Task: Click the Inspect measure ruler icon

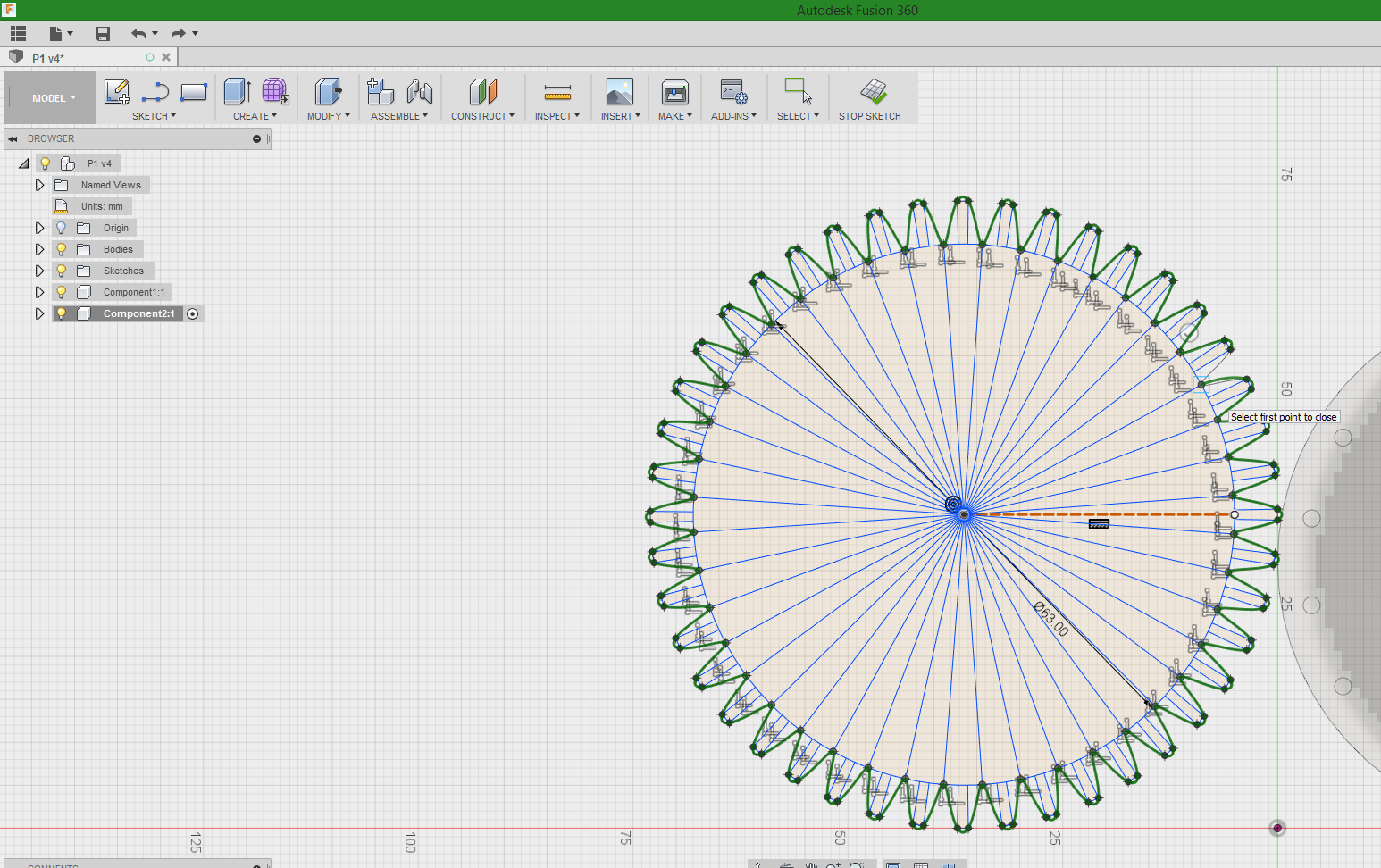Action: pyautogui.click(x=557, y=92)
